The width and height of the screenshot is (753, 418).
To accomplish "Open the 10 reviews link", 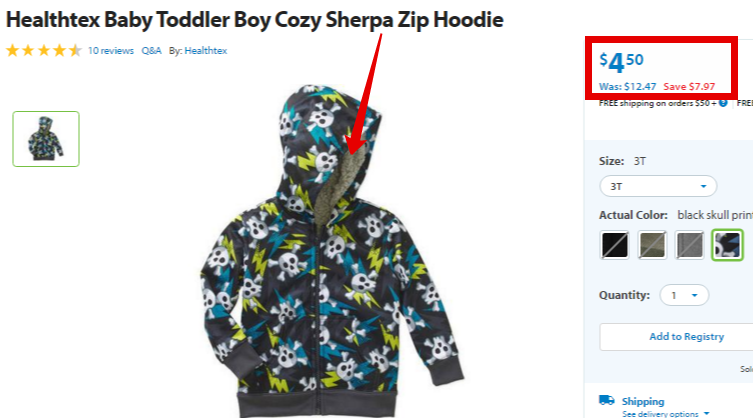I will 111,50.
